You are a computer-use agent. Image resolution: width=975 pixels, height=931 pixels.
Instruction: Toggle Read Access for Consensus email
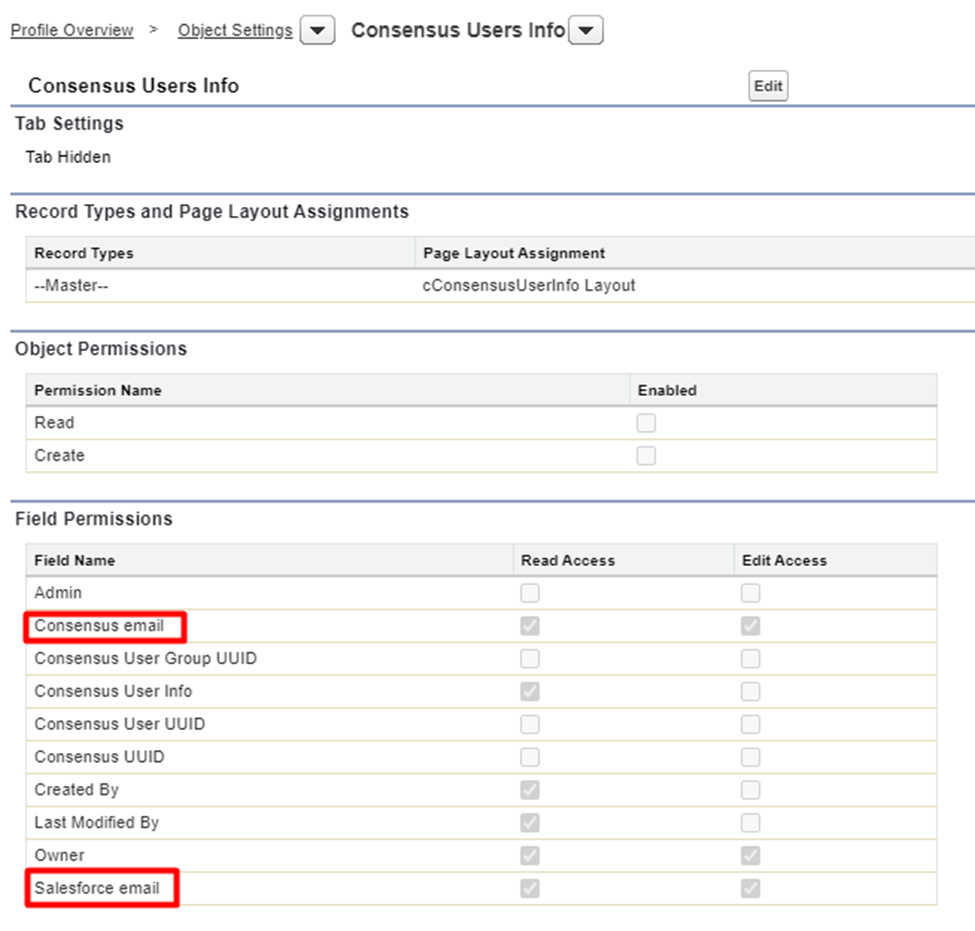pos(530,626)
